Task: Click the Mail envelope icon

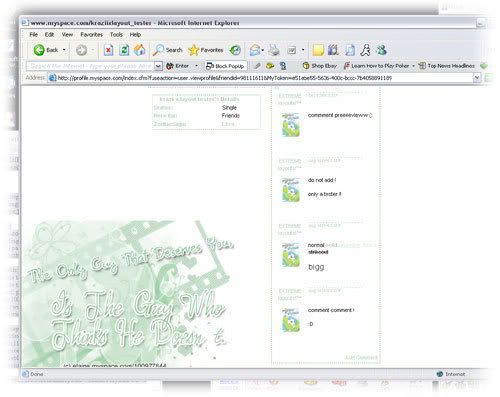Action: pos(255,50)
